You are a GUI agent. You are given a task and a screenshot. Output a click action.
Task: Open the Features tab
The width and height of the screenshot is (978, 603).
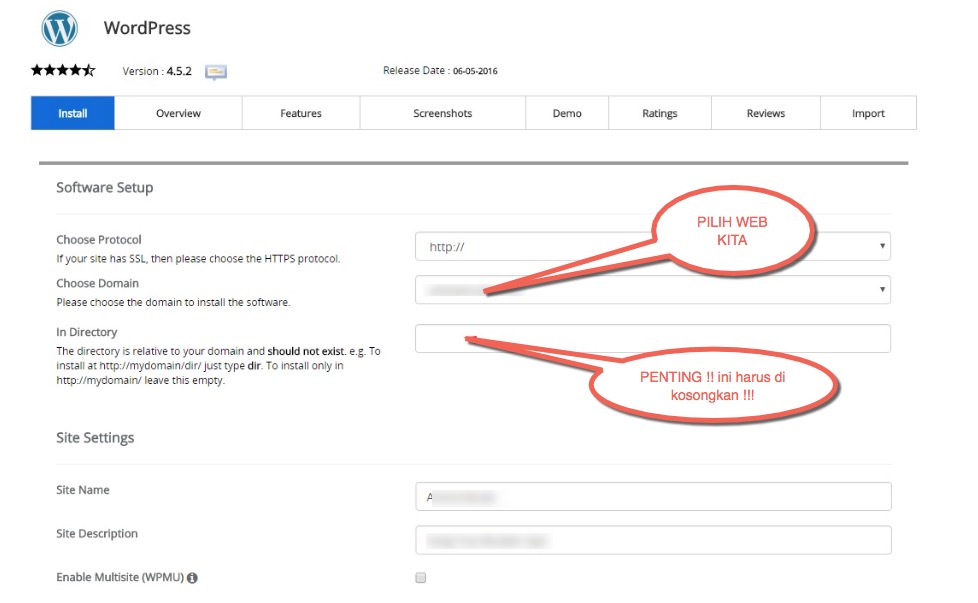point(301,113)
